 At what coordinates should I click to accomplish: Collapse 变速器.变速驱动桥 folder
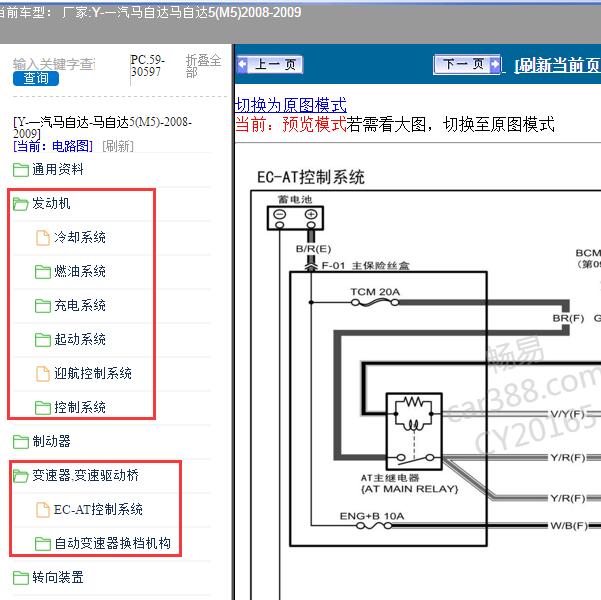[x=85, y=475]
